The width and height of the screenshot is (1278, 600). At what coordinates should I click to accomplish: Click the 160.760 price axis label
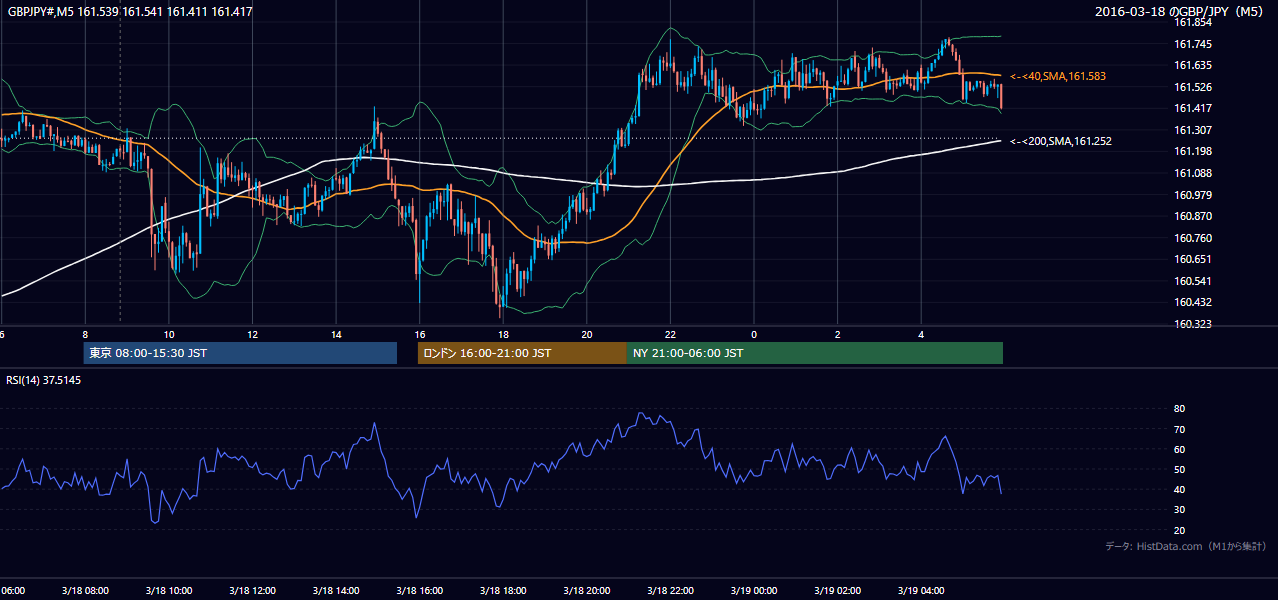1193,238
